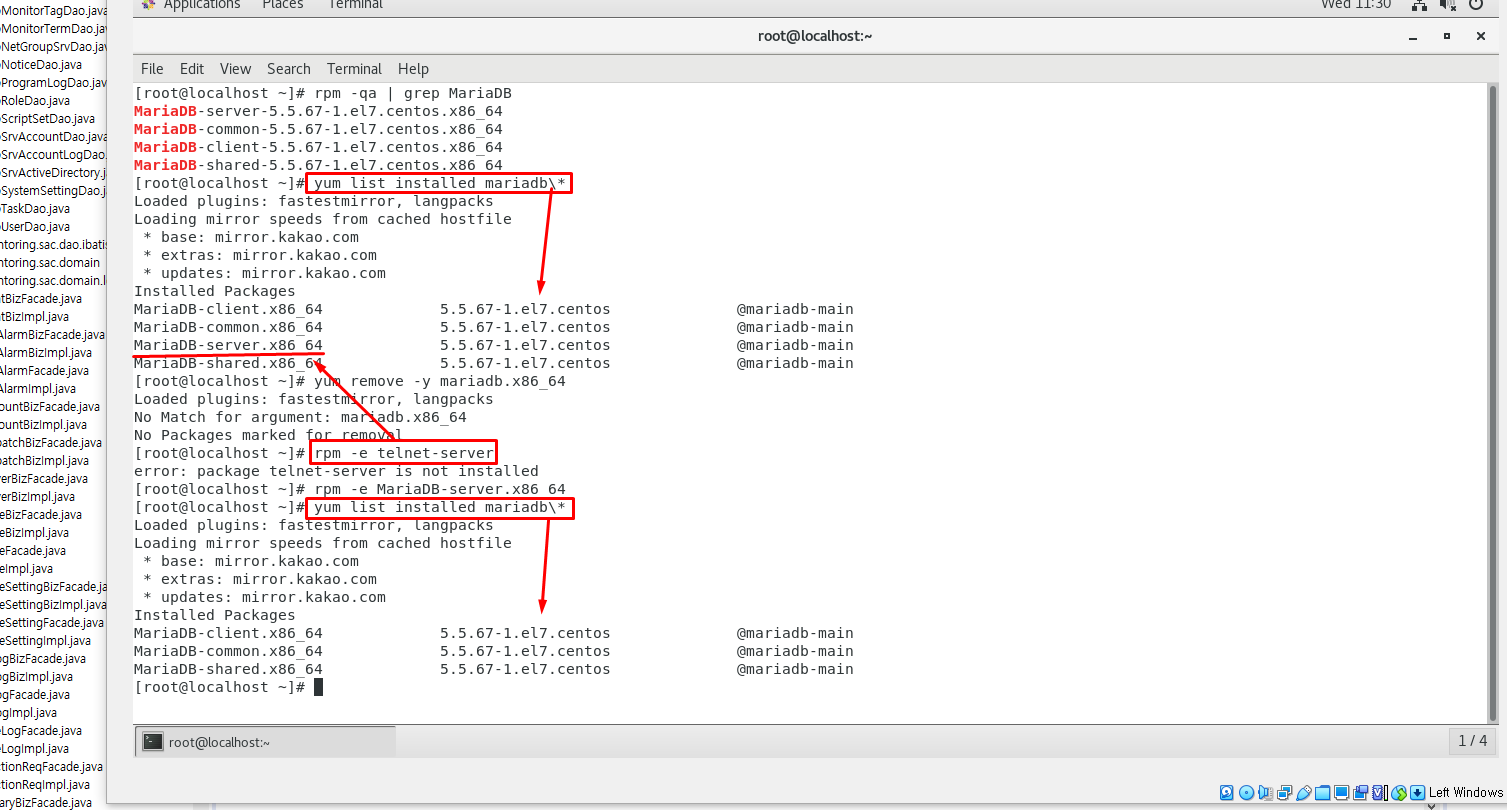Click 'error: package telnet-server is not installed' line

coord(336,471)
